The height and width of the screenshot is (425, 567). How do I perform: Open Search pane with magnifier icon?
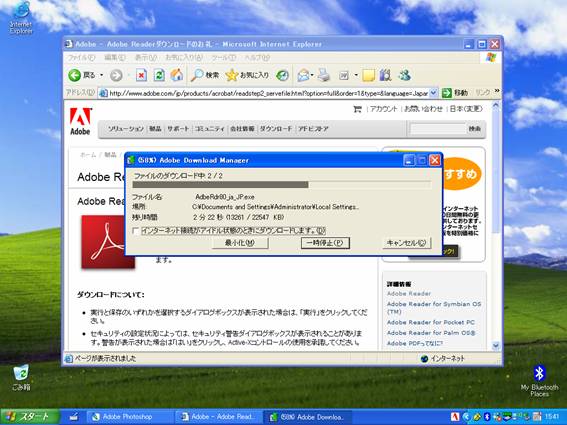point(197,75)
